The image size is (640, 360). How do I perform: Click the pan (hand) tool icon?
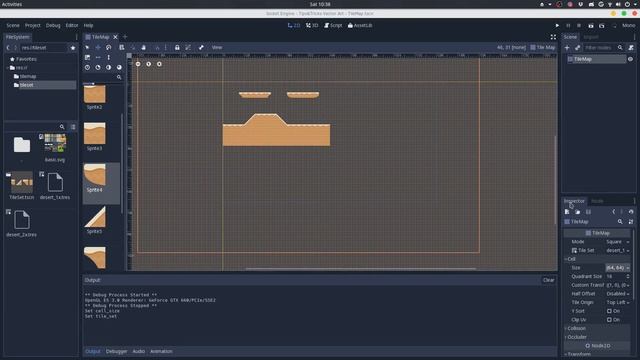coord(144,47)
